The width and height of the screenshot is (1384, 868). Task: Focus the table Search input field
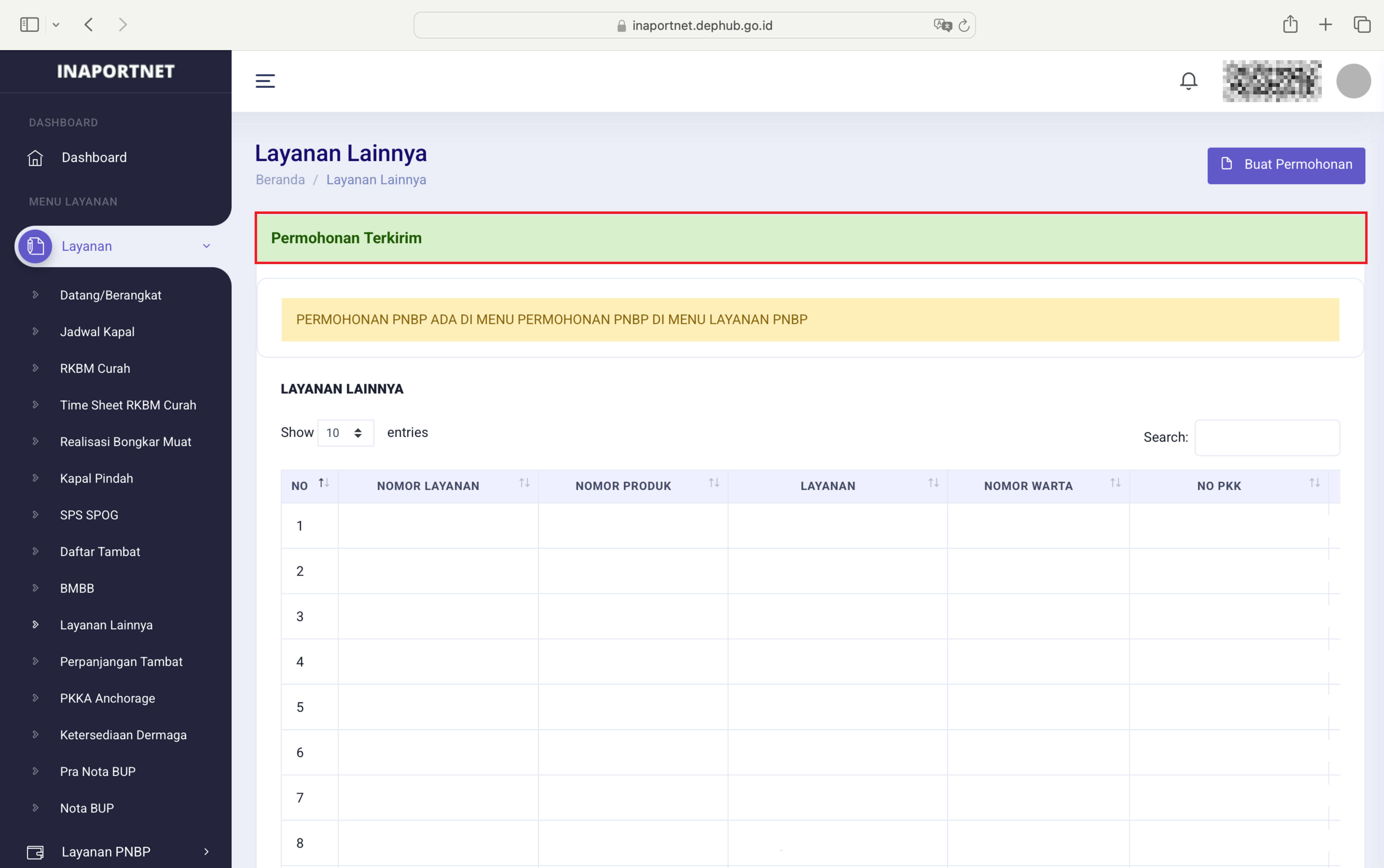pyautogui.click(x=1267, y=437)
